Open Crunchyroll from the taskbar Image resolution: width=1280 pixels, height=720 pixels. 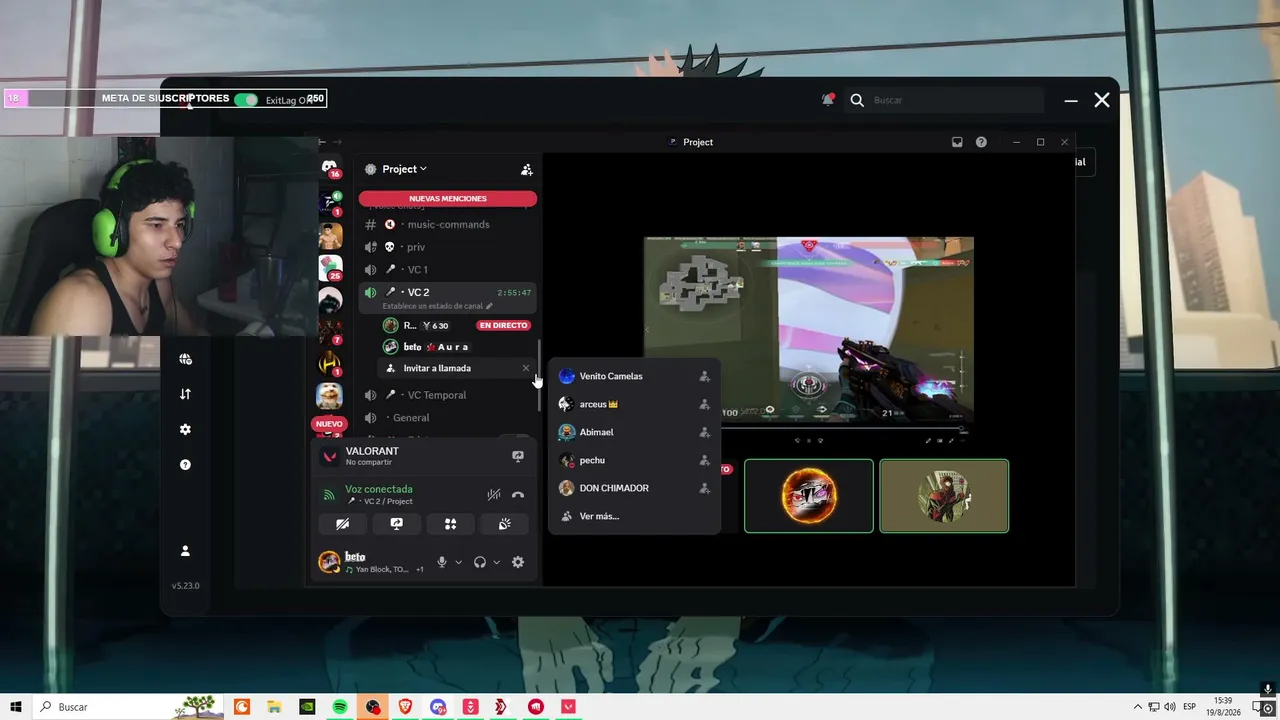pyautogui.click(x=242, y=707)
